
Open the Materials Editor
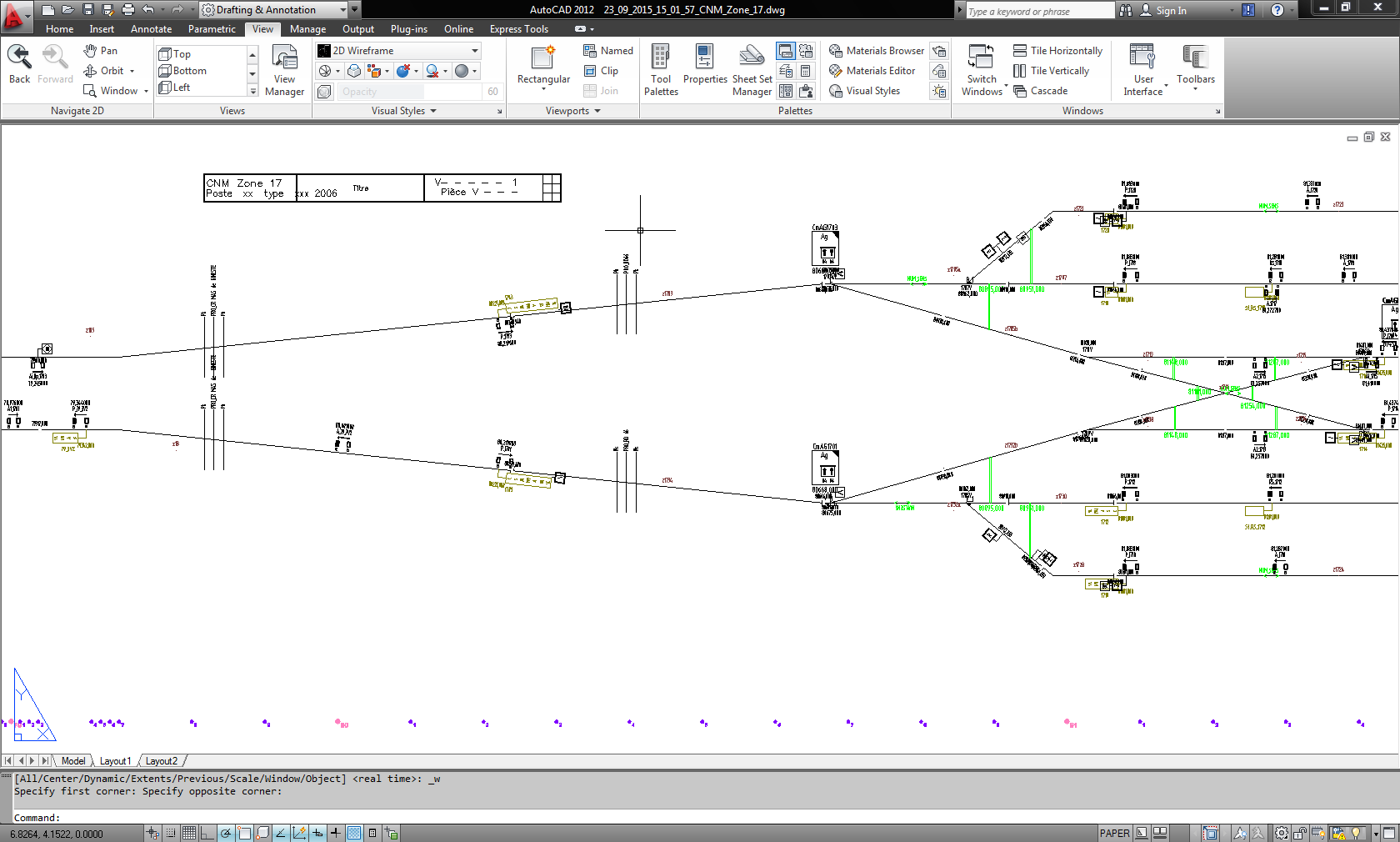(x=872, y=71)
